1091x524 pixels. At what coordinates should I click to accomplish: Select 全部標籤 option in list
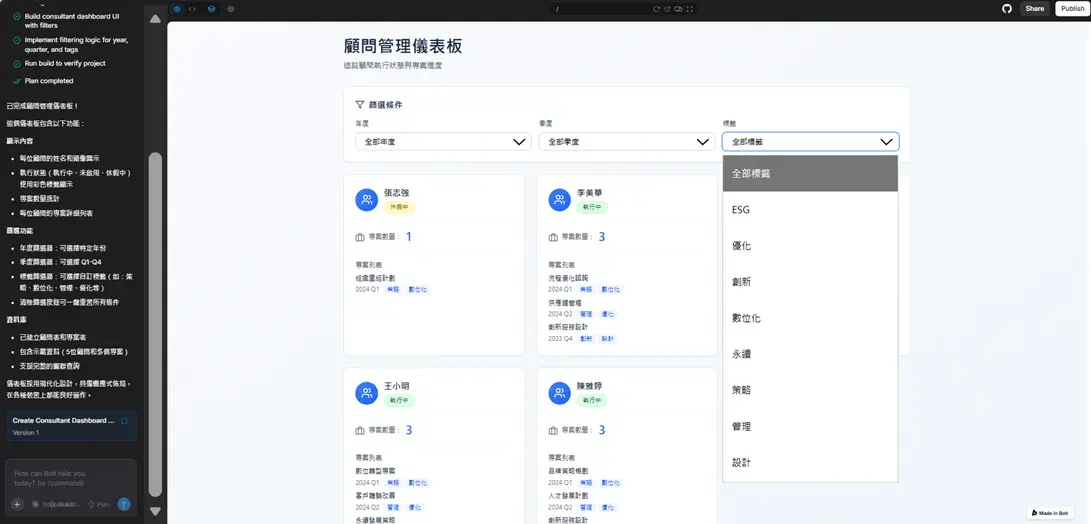coord(811,173)
